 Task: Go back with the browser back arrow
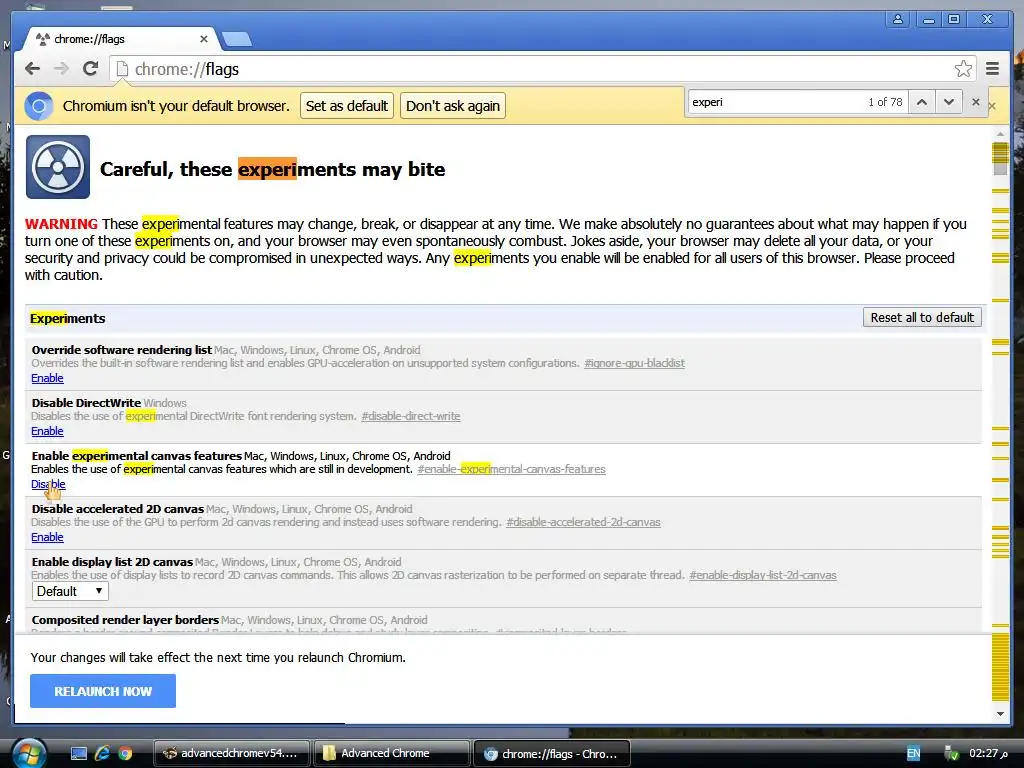tap(32, 69)
